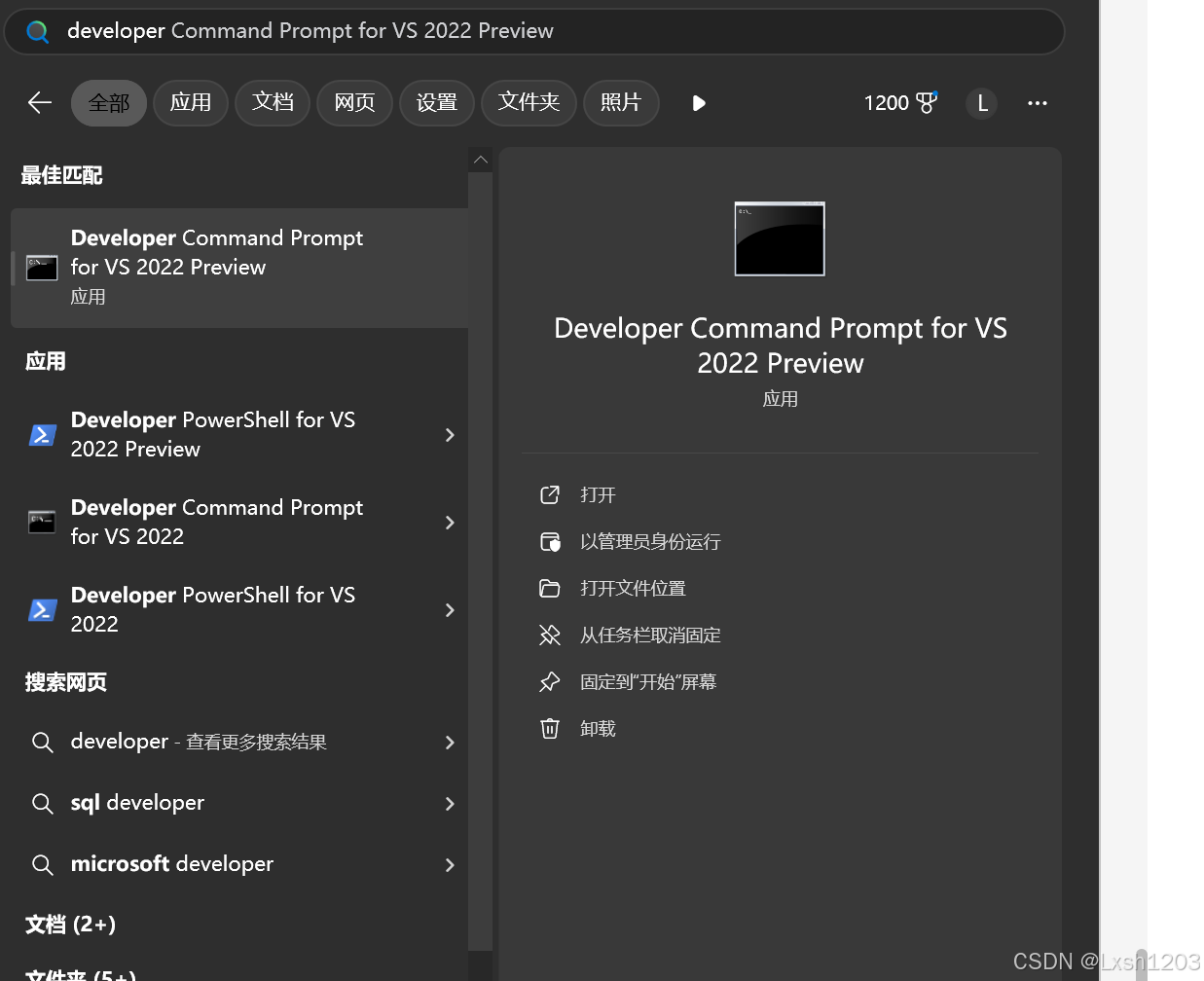This screenshot has height=981, width=1204.
Task: Show more filters with play arrow
Action: [x=699, y=103]
